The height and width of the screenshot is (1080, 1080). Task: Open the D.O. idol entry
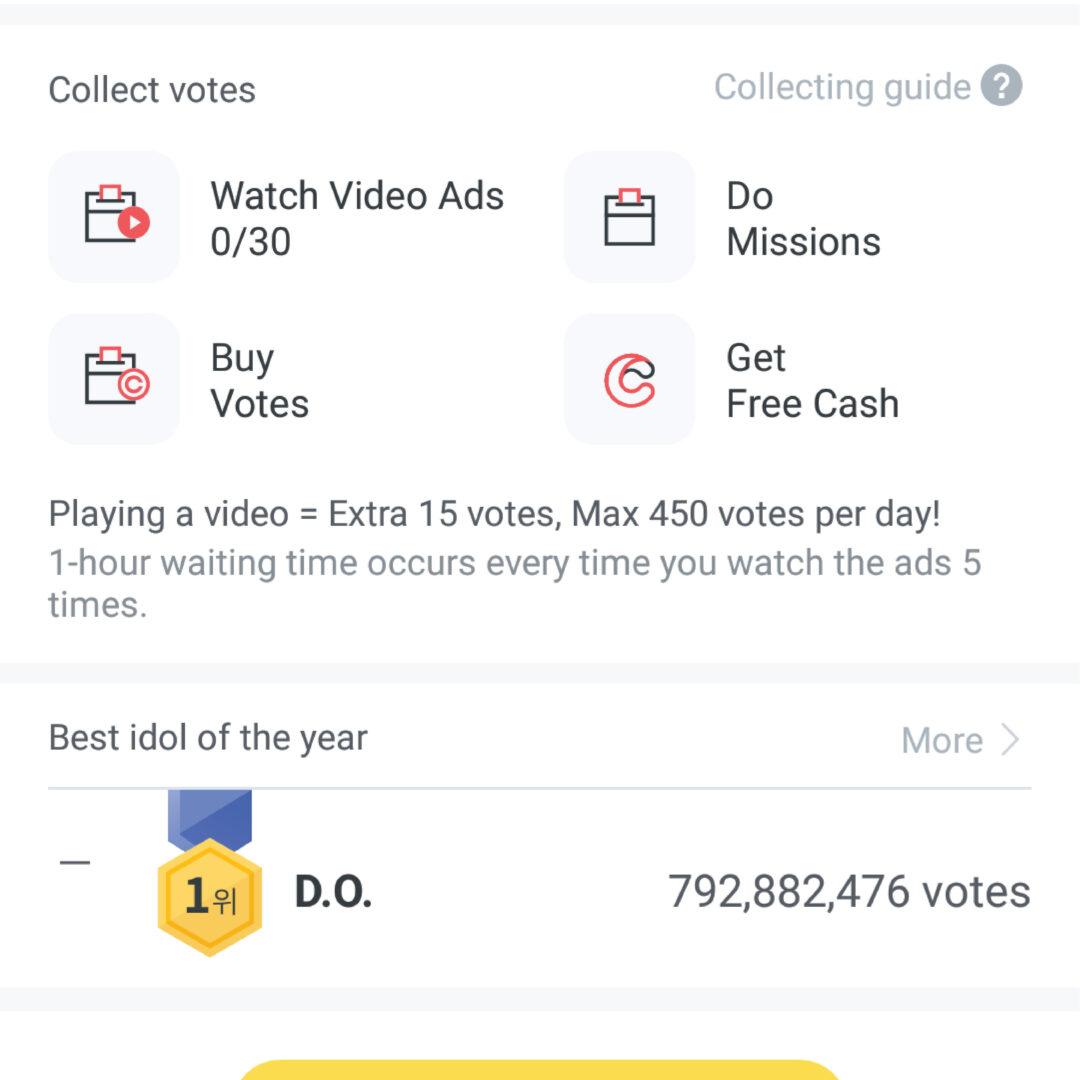pos(333,893)
